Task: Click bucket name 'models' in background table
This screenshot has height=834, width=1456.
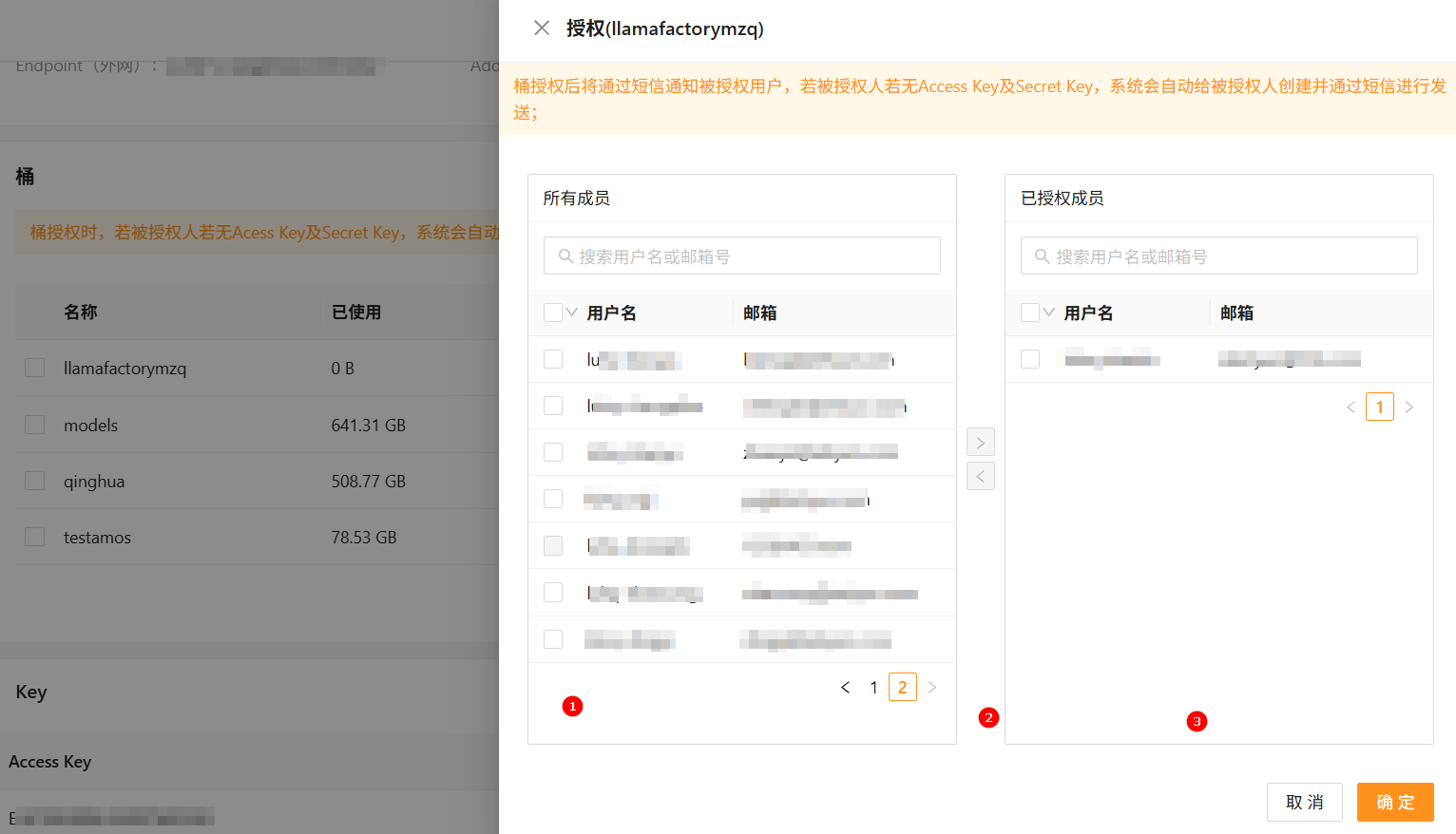Action: [x=90, y=426]
